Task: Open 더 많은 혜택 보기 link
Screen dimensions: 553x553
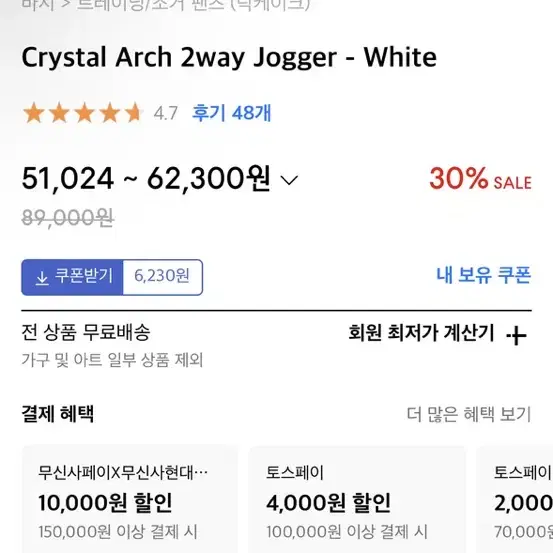Action: pos(469,414)
